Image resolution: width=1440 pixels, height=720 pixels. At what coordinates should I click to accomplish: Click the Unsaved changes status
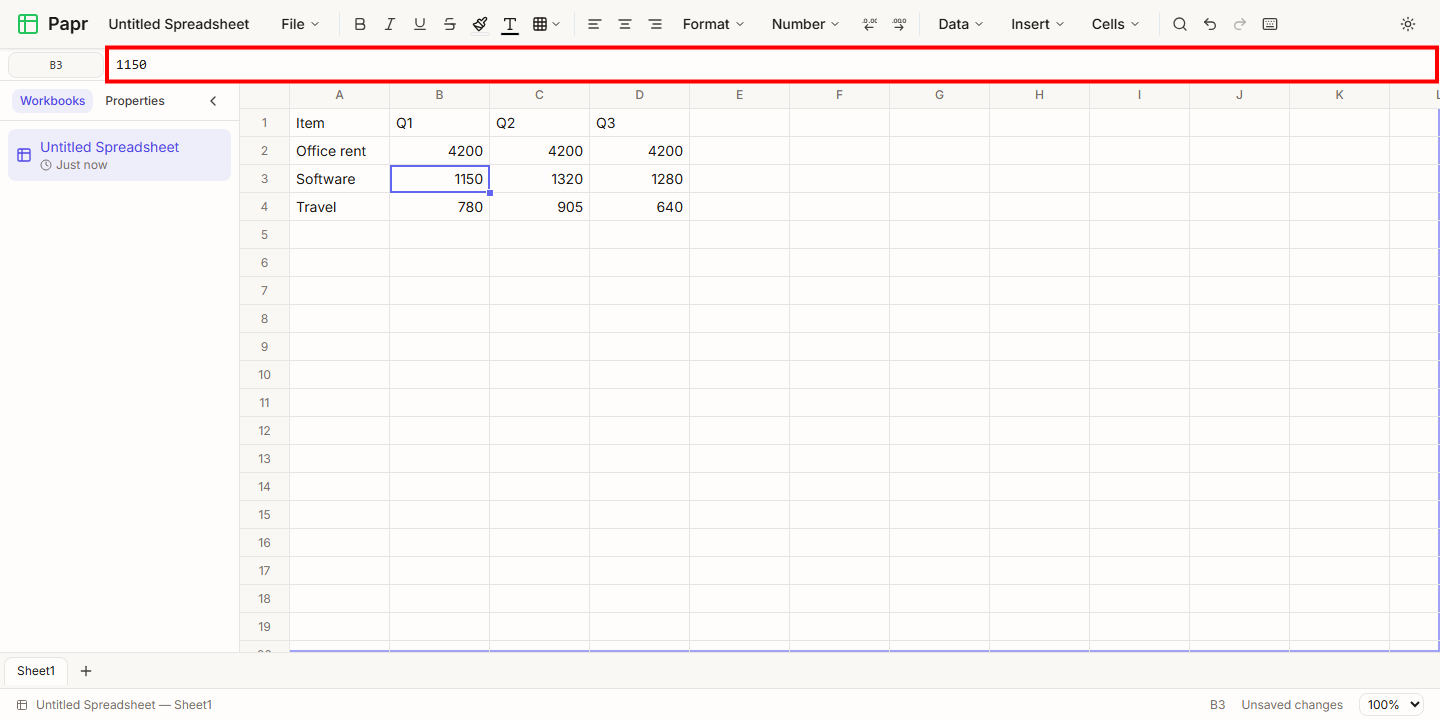click(1292, 705)
